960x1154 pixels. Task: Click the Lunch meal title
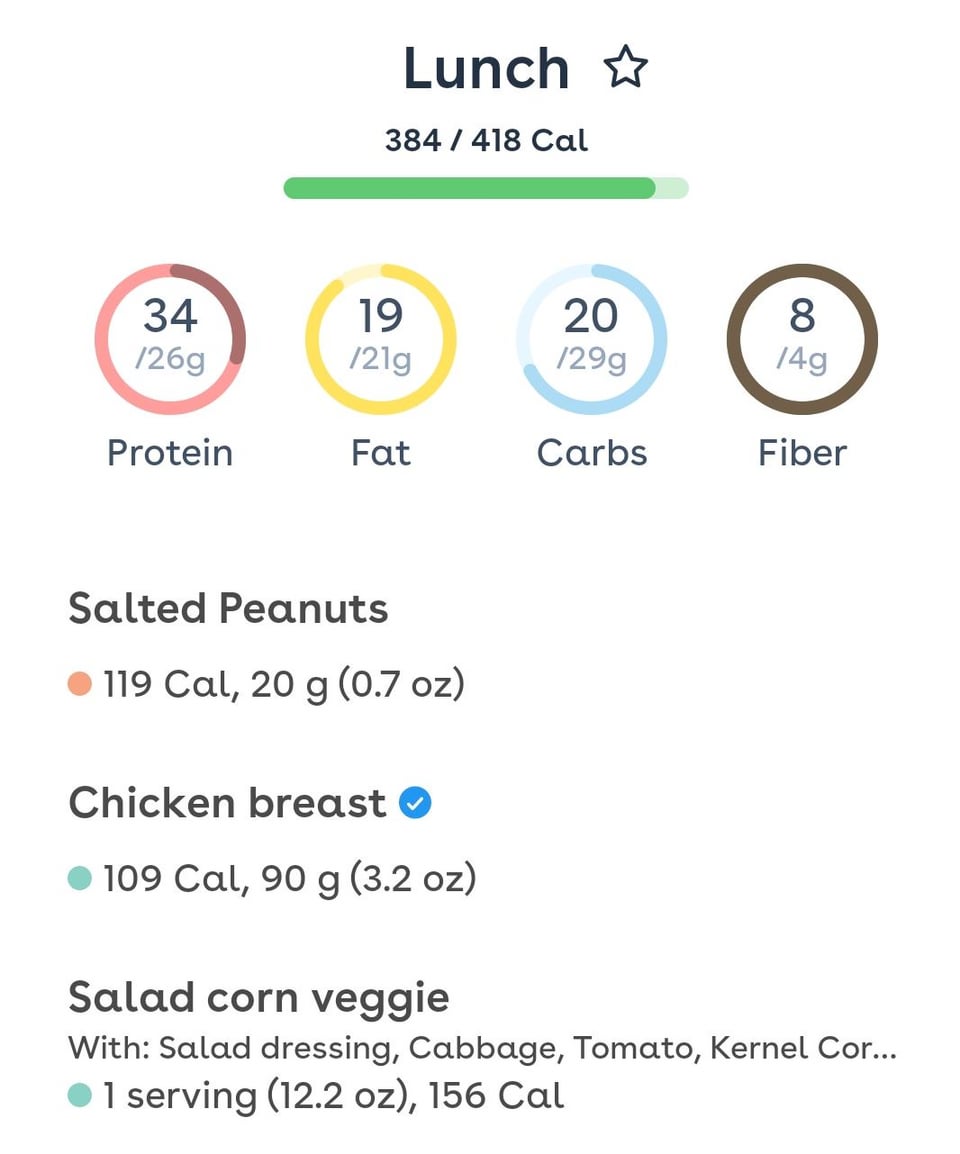[x=486, y=69]
